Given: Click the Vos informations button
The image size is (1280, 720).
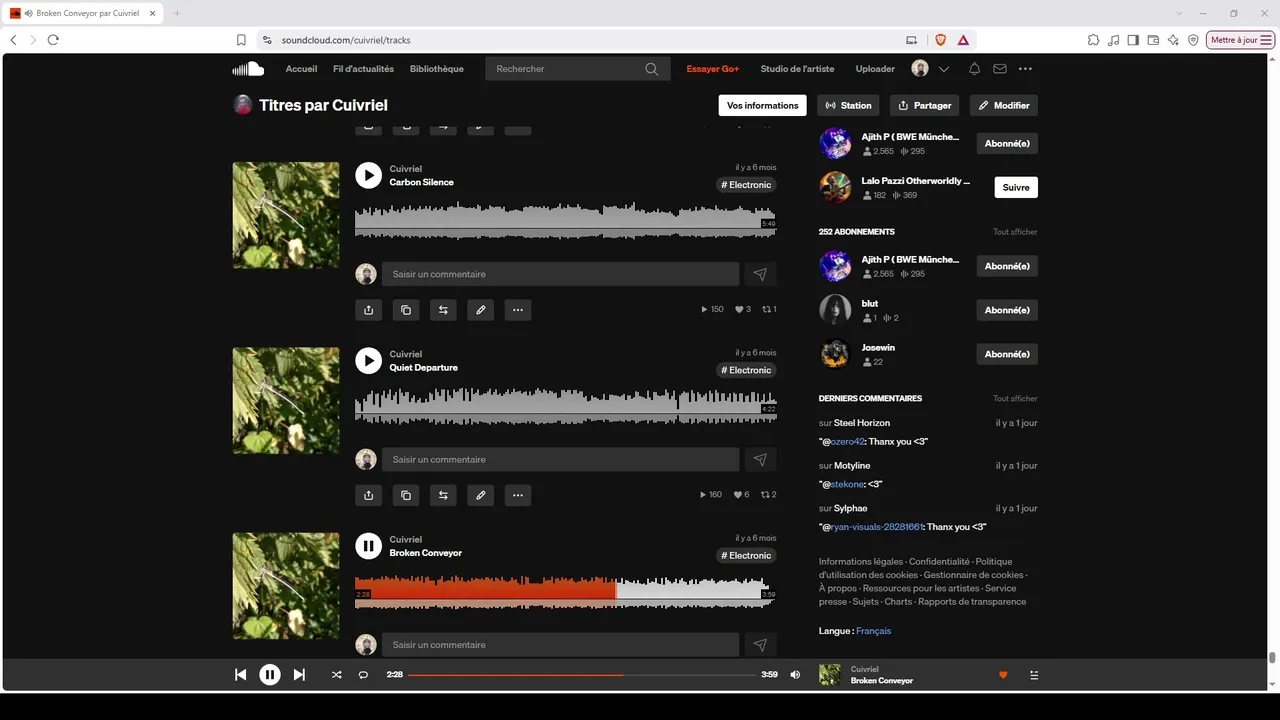Looking at the screenshot, I should pos(763,105).
